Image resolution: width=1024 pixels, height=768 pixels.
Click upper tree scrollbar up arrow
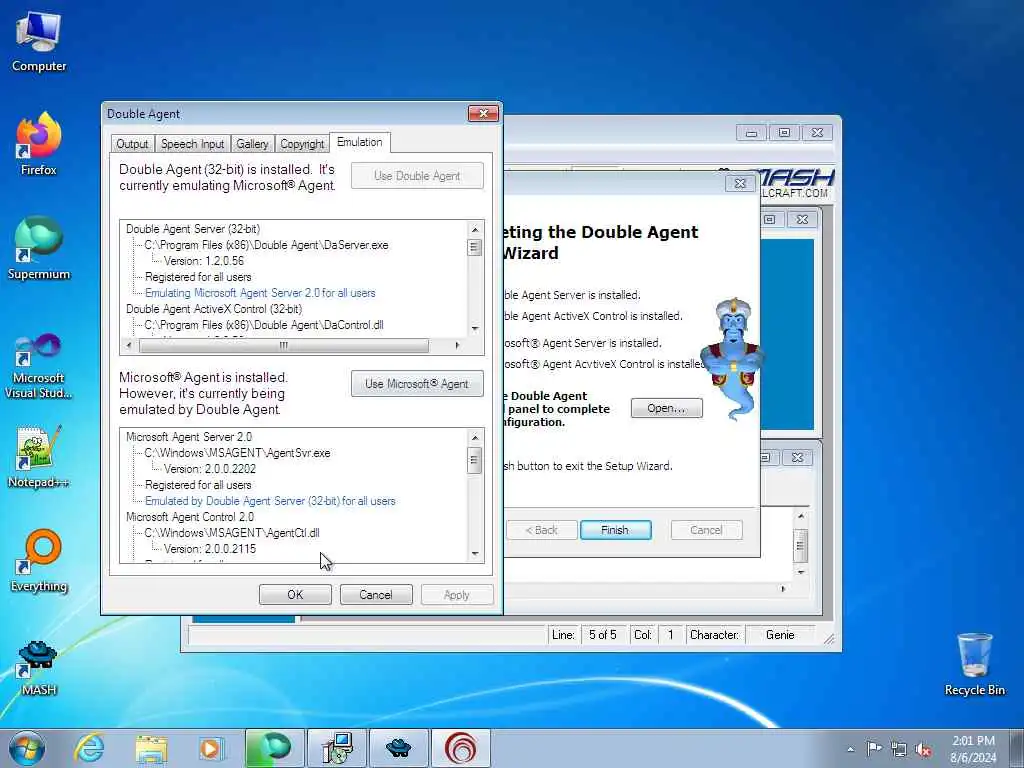pos(475,229)
